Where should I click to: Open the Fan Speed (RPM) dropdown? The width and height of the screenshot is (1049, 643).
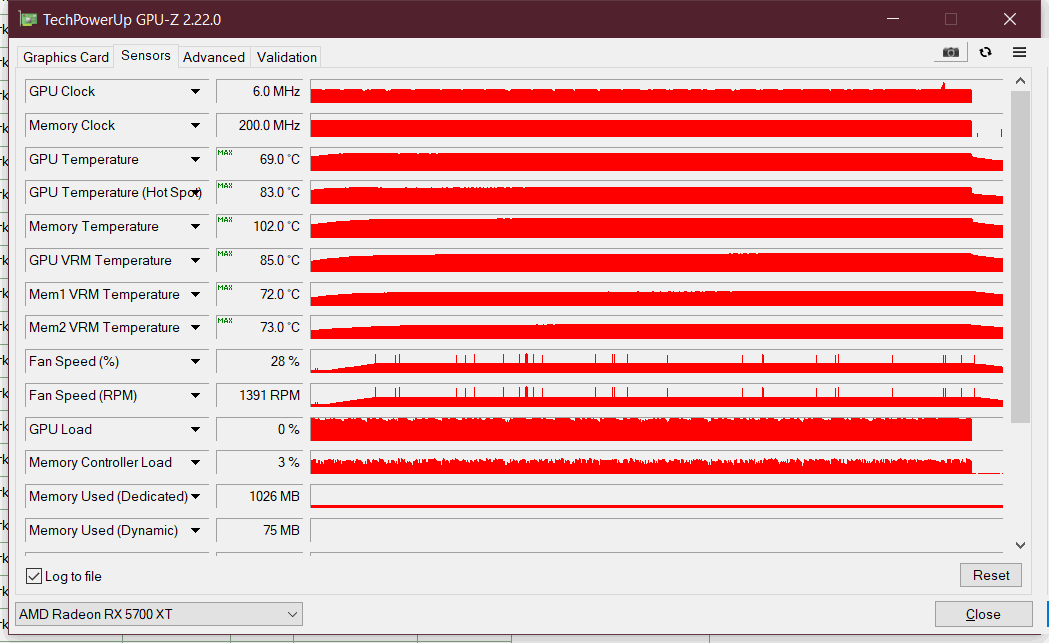tap(195, 395)
